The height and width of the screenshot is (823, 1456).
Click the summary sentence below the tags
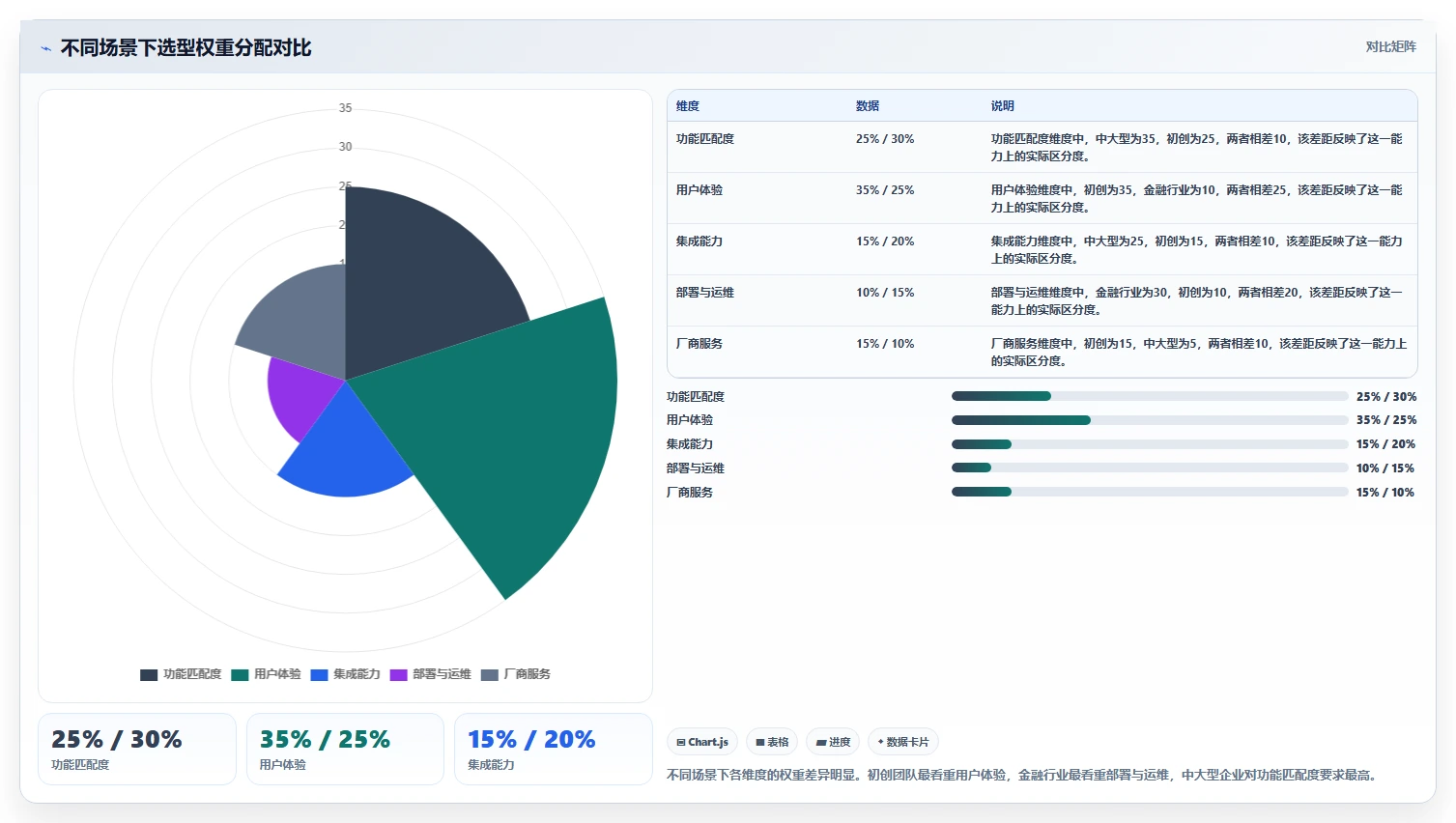tap(1023, 775)
